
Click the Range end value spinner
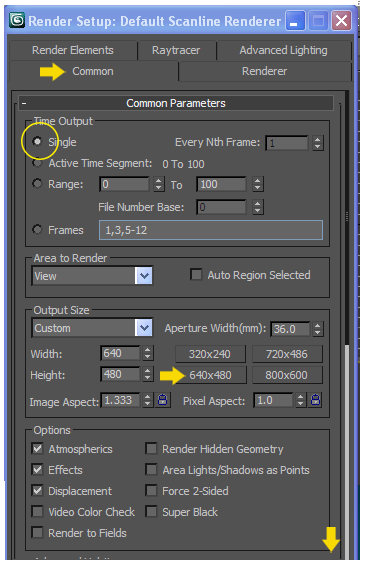click(x=257, y=184)
